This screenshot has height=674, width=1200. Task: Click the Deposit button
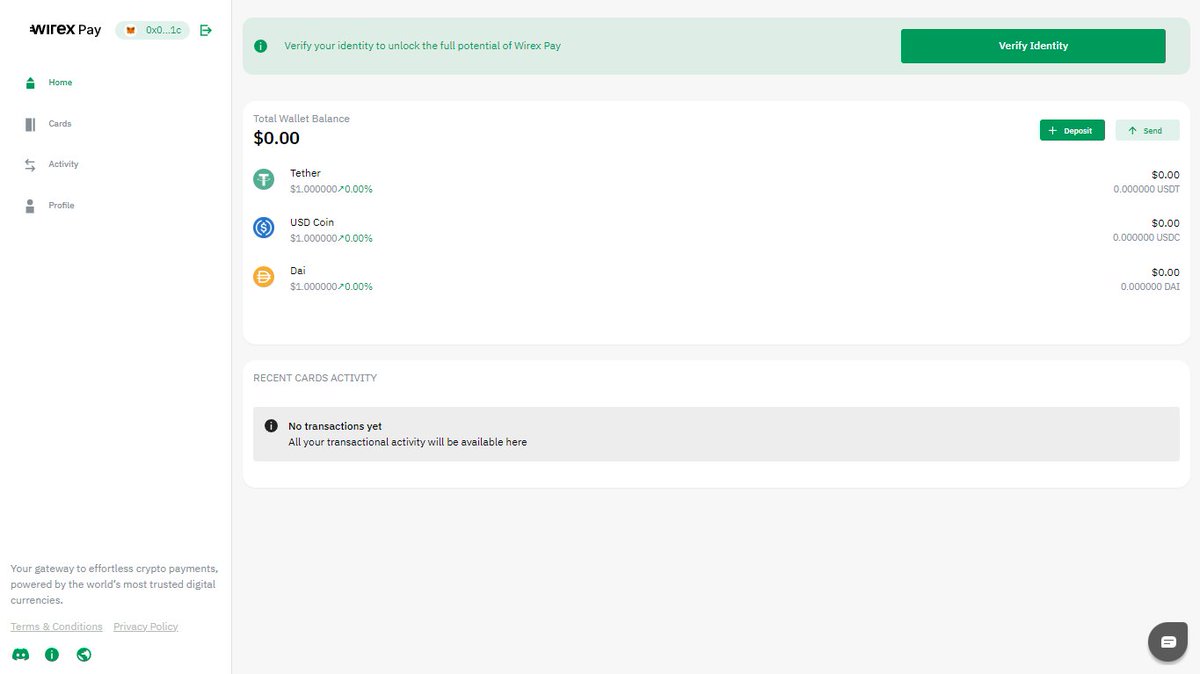click(1072, 130)
